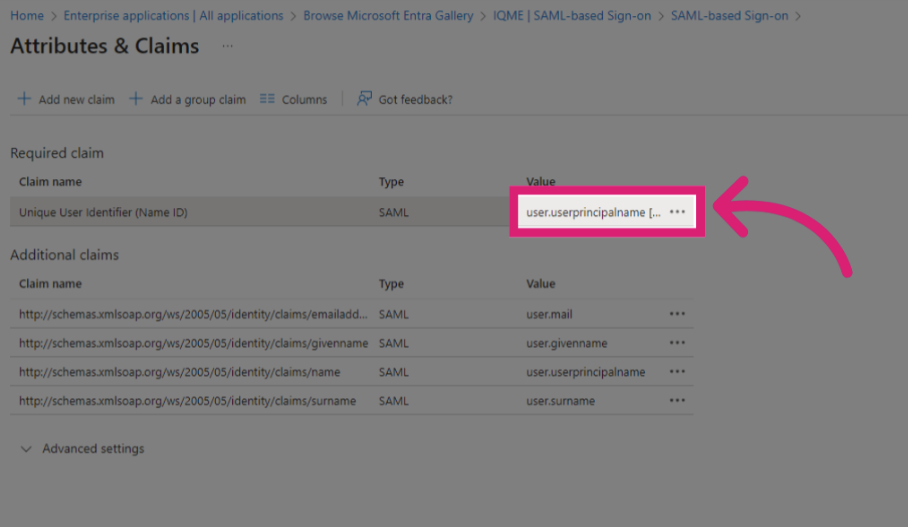The image size is (908, 527).
Task: Open the Enterprise applications | All applications breadcrumb
Action: tap(173, 16)
